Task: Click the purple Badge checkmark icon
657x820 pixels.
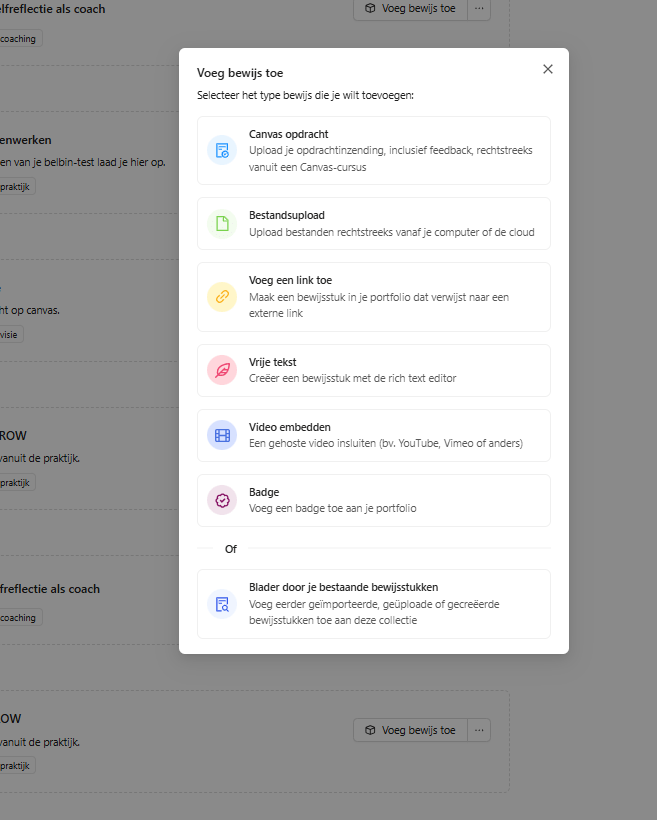Action: tap(222, 500)
